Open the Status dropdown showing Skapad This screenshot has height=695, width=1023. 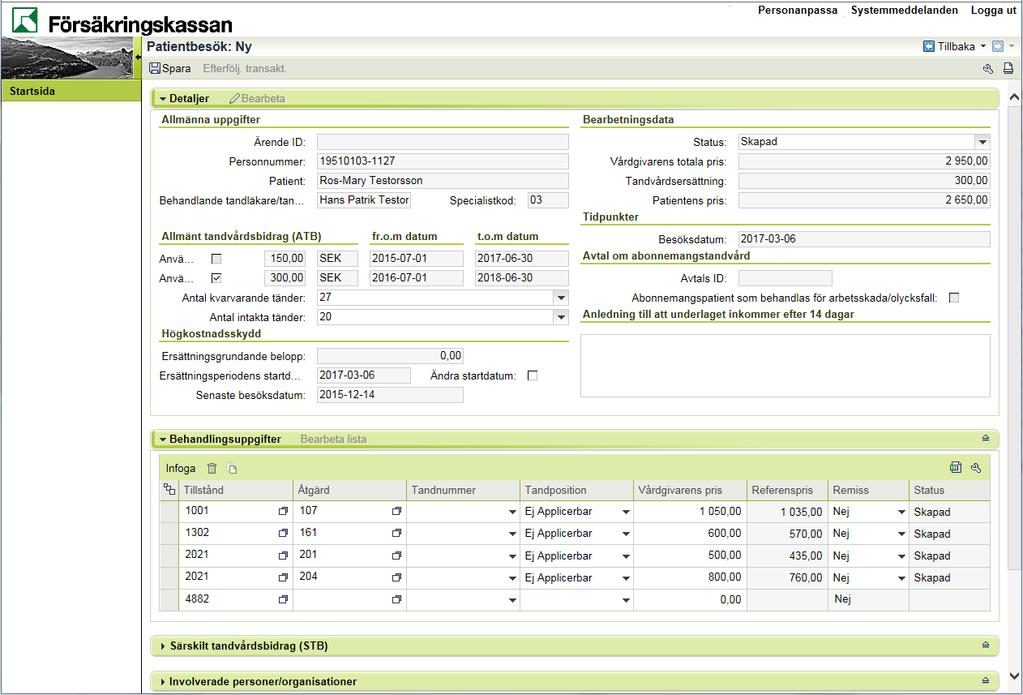983,142
